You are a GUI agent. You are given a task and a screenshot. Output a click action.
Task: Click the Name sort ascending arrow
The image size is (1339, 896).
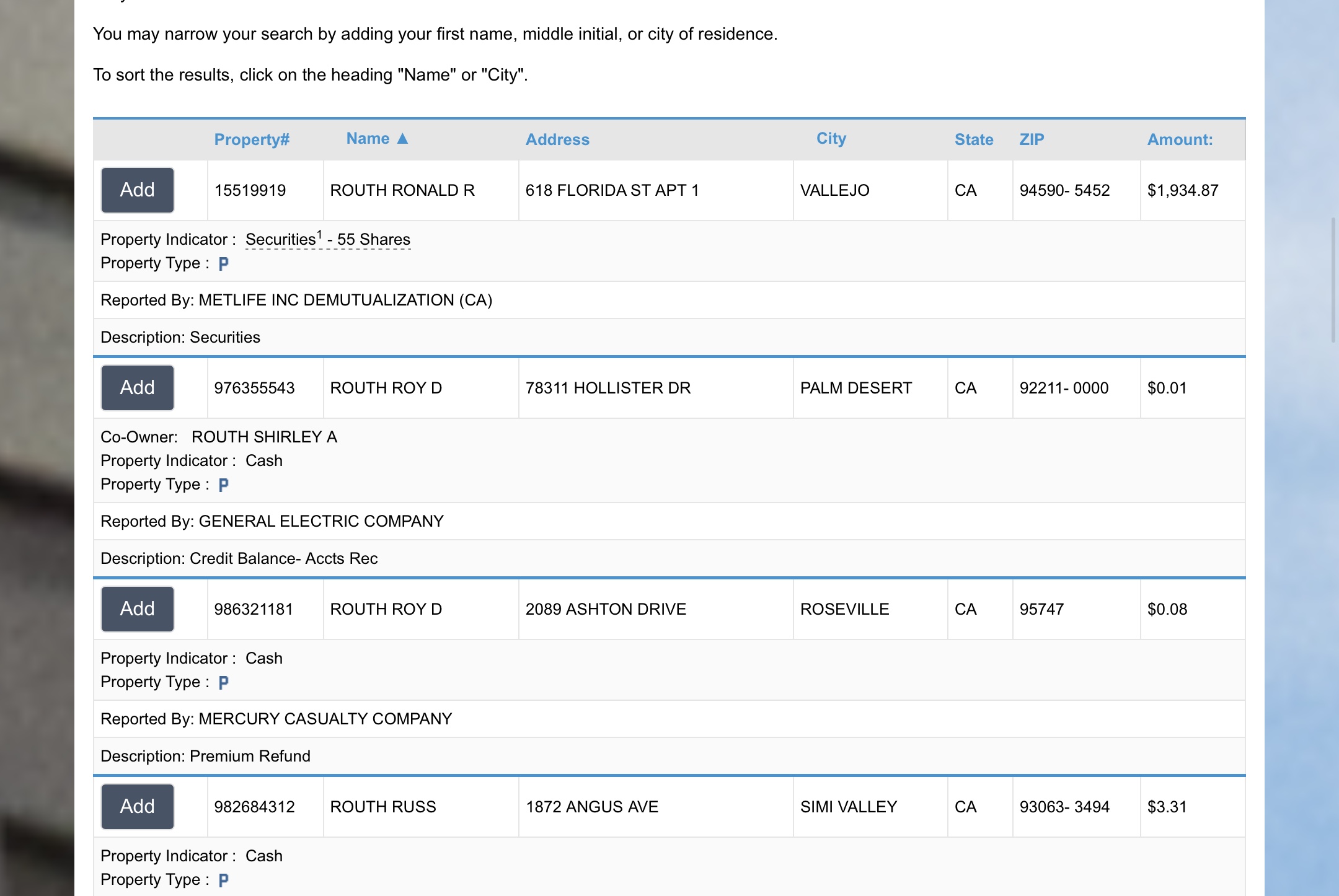click(402, 139)
